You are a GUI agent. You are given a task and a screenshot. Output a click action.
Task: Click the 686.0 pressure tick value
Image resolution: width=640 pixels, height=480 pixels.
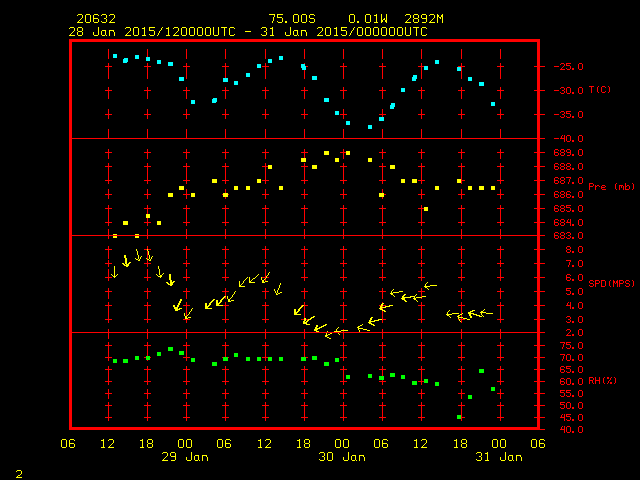tap(568, 195)
